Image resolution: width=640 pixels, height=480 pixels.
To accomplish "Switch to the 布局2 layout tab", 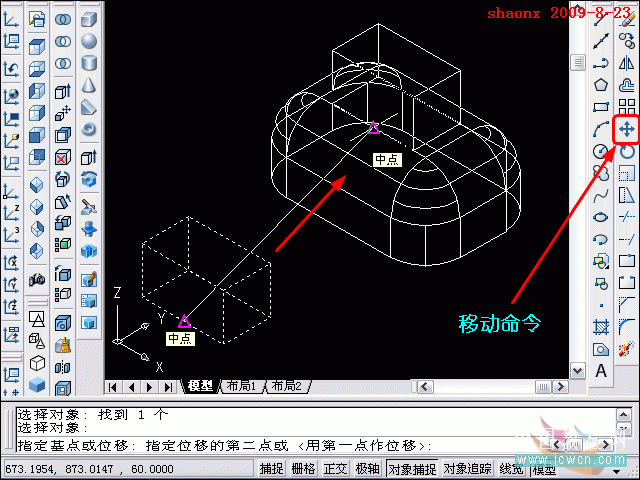I will click(x=287, y=386).
